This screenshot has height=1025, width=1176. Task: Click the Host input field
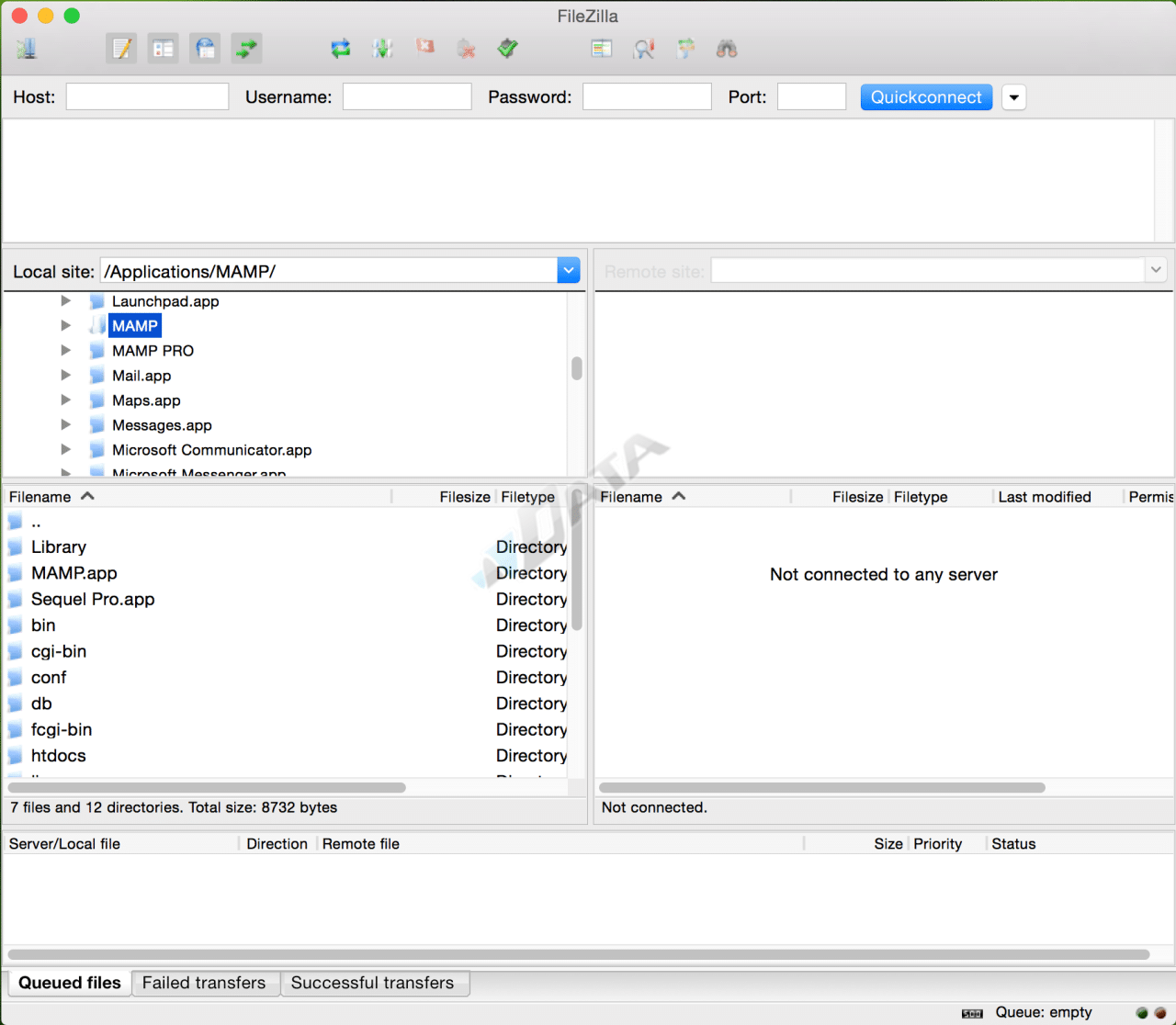pyautogui.click(x=147, y=97)
